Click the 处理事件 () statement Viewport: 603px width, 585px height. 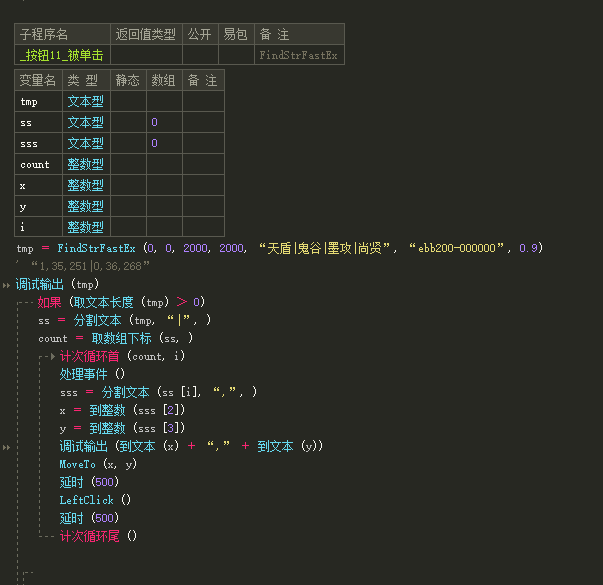pyautogui.click(x=92, y=374)
